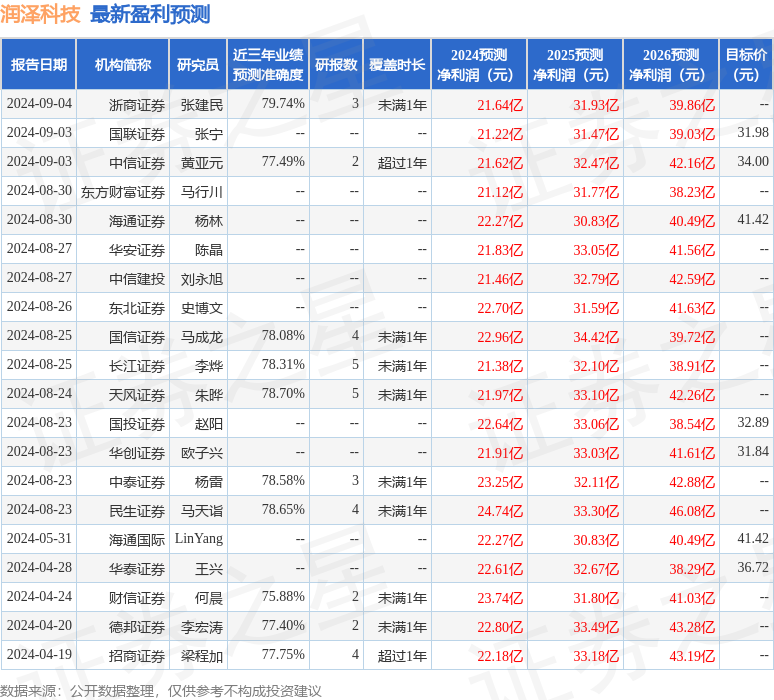This screenshot has height=700, width=774.
Task: Click the 近三年业绩预测准确度 column header
Action: 268,65
